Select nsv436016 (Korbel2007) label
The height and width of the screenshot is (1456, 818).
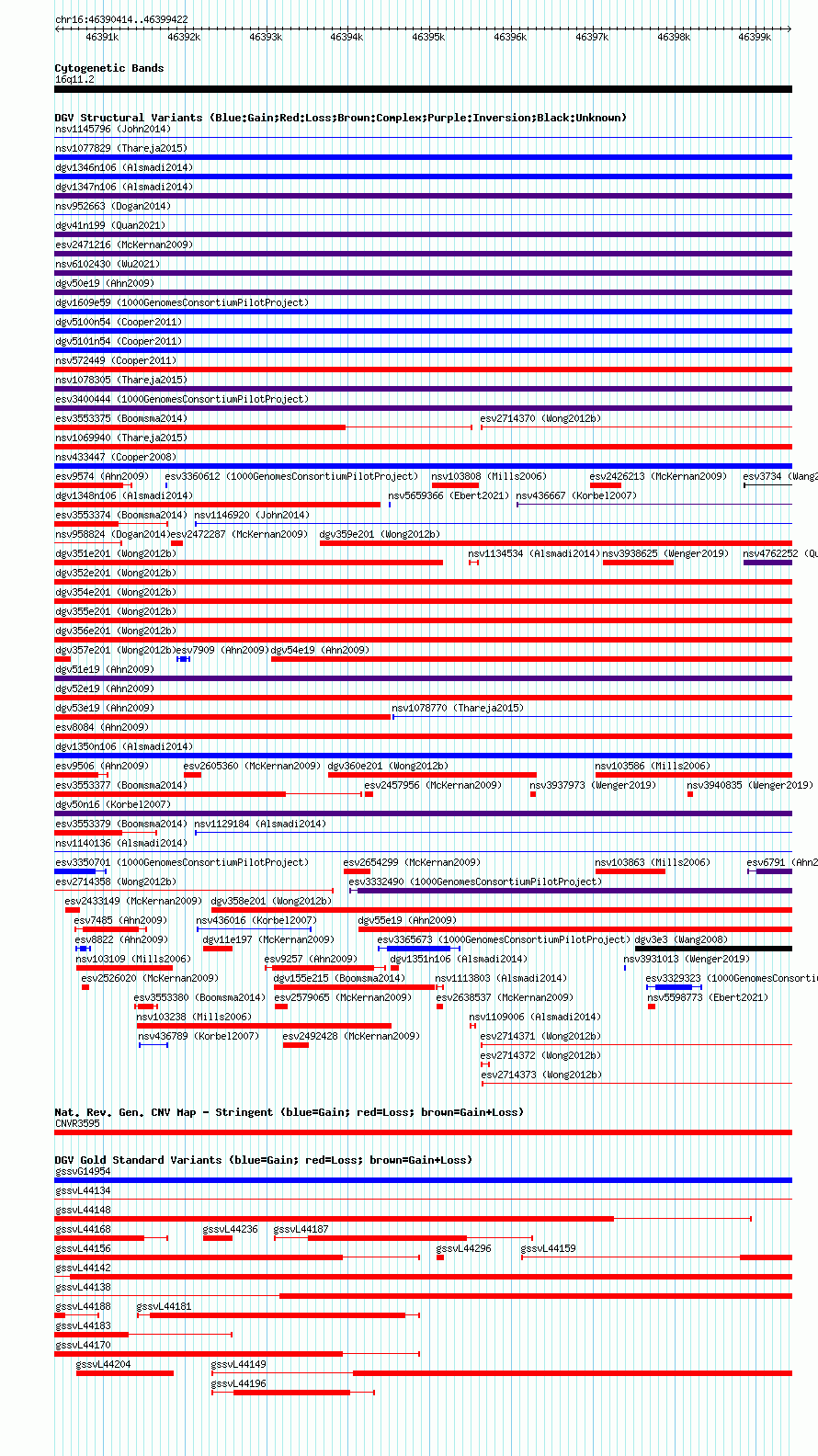[256, 920]
